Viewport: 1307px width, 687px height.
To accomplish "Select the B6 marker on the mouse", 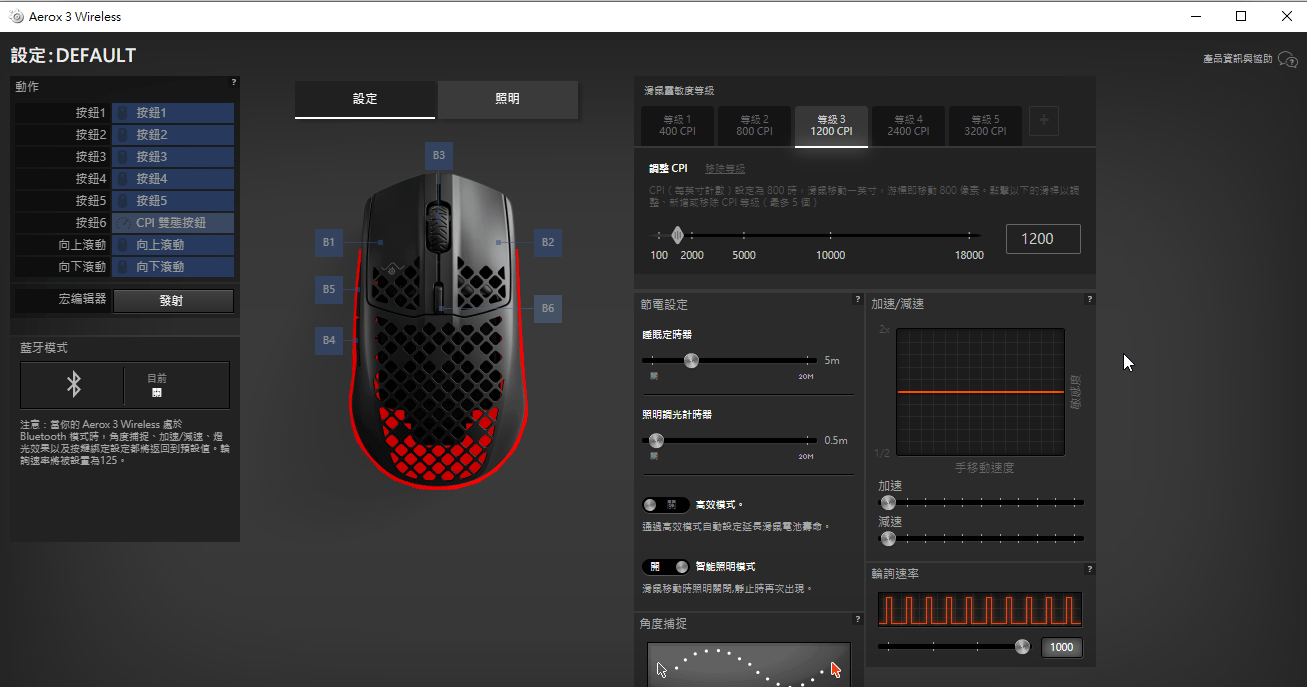I will coord(548,309).
